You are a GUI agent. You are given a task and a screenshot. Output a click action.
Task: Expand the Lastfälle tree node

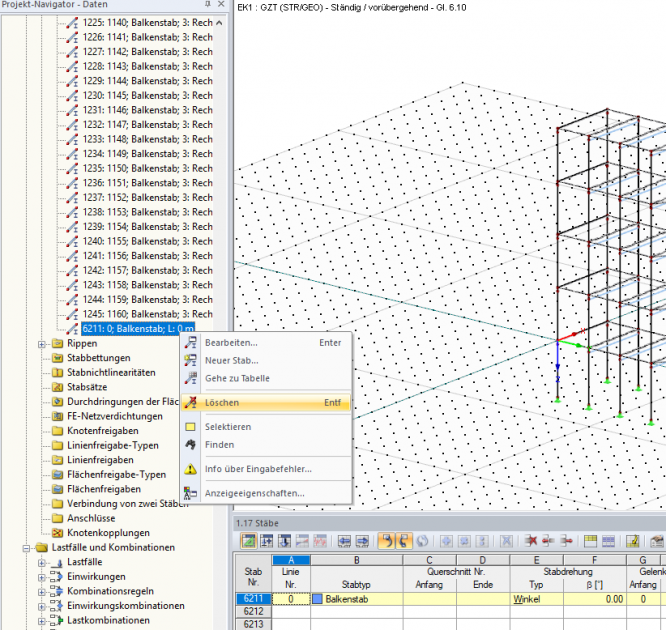[42, 563]
